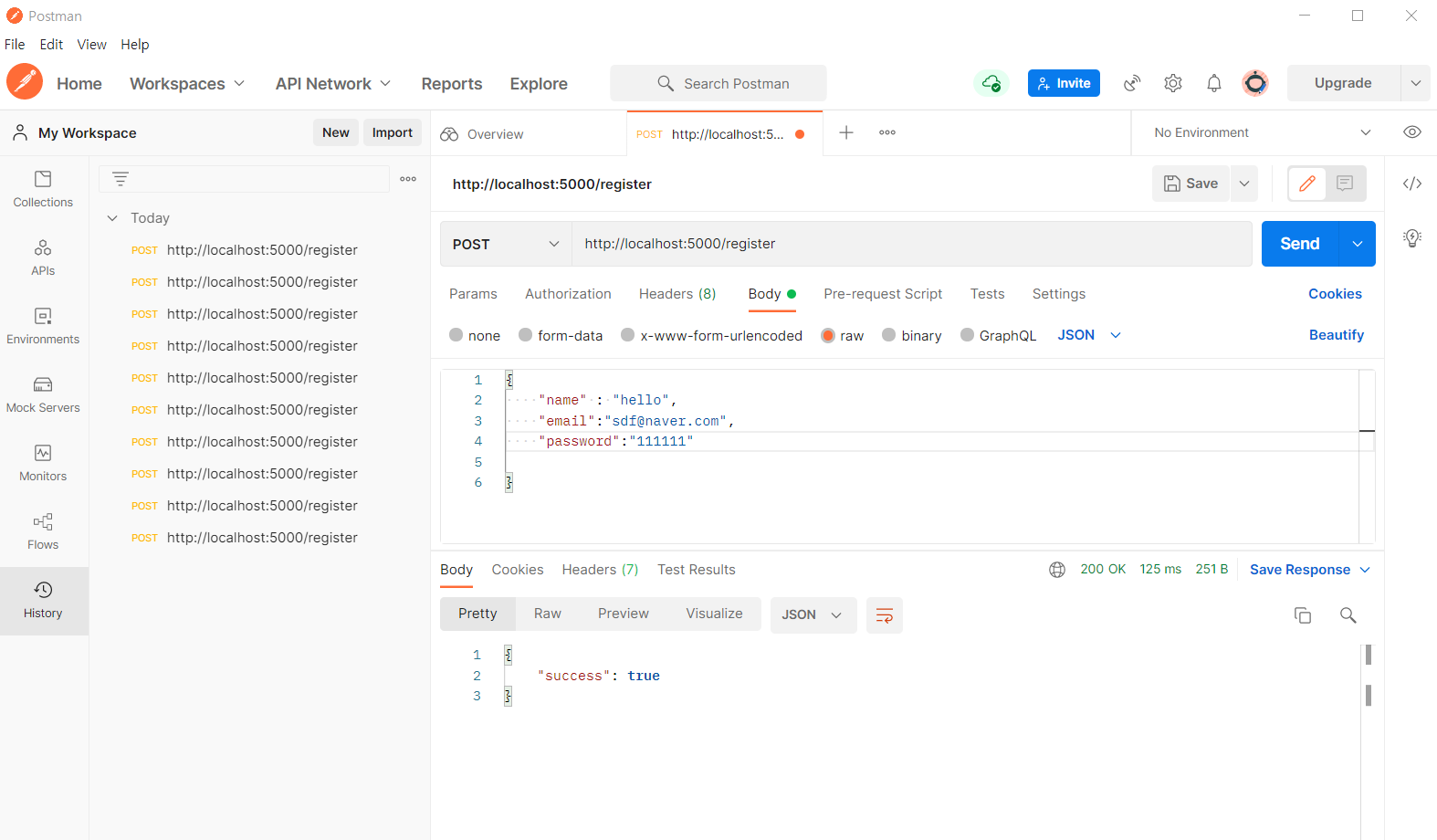Open the Save Response dropdown

pyautogui.click(x=1310, y=570)
